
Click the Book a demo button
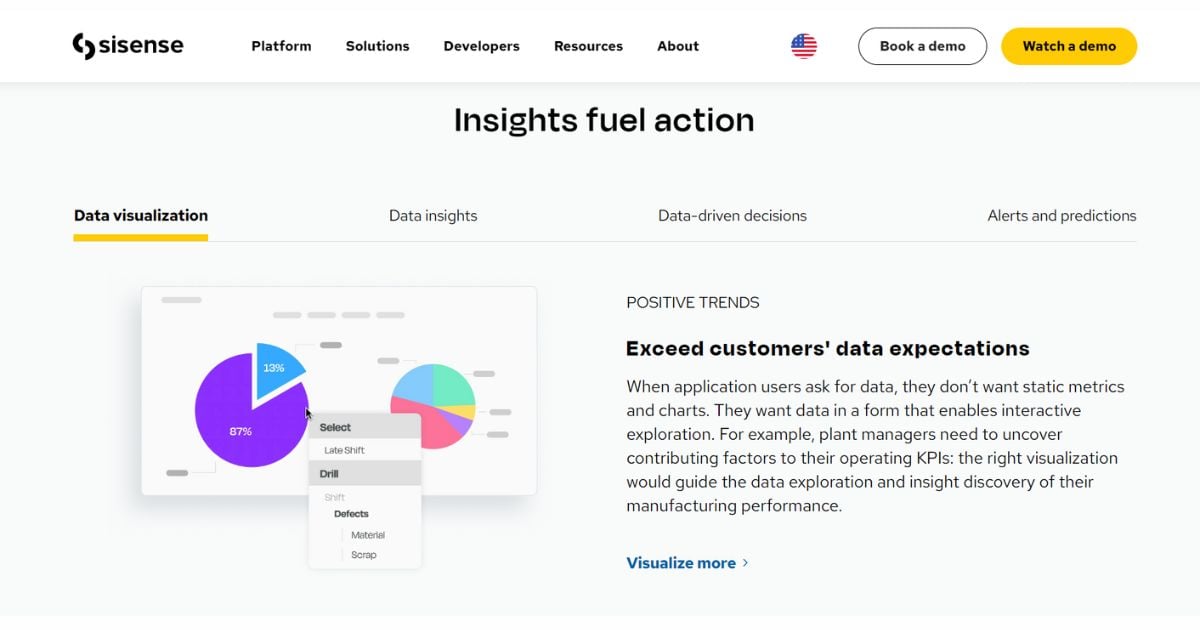[922, 45]
